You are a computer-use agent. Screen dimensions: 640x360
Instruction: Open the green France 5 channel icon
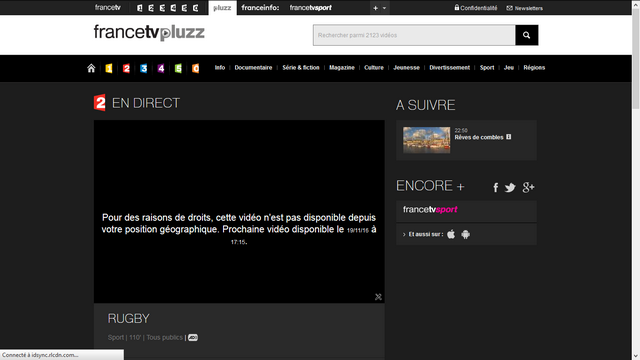tap(178, 68)
